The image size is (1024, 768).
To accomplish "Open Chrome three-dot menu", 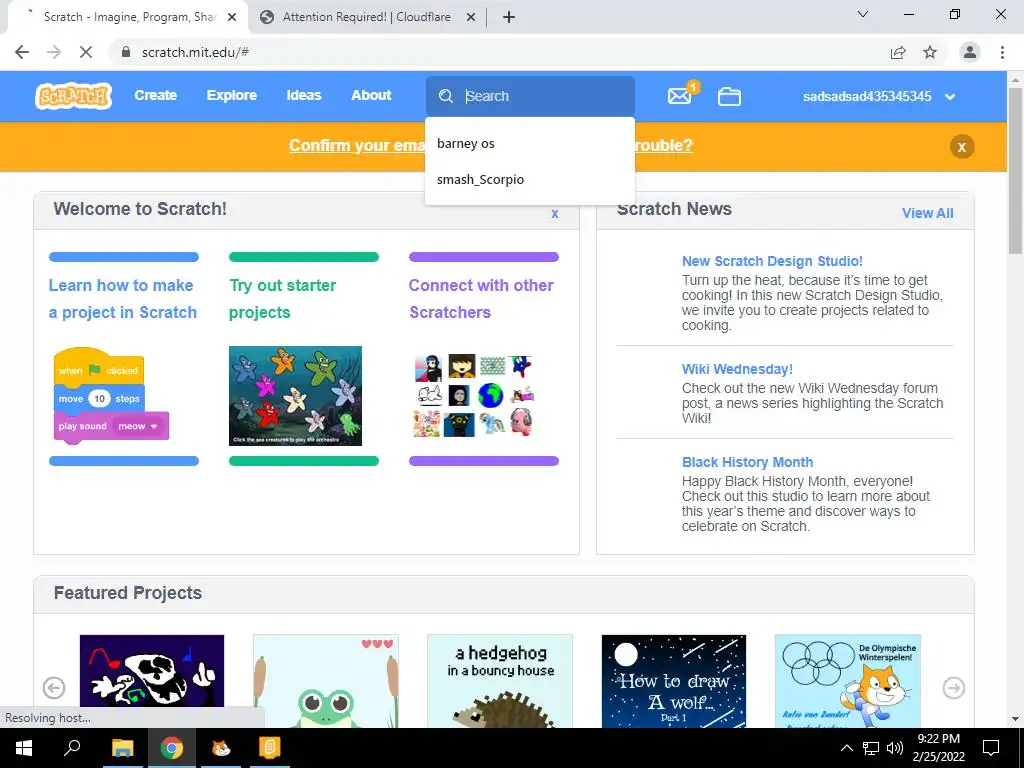I will click(x=1002, y=52).
